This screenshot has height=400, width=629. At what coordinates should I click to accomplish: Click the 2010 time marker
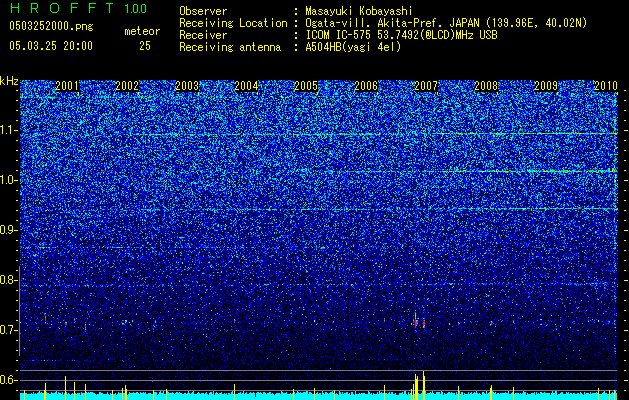606,86
